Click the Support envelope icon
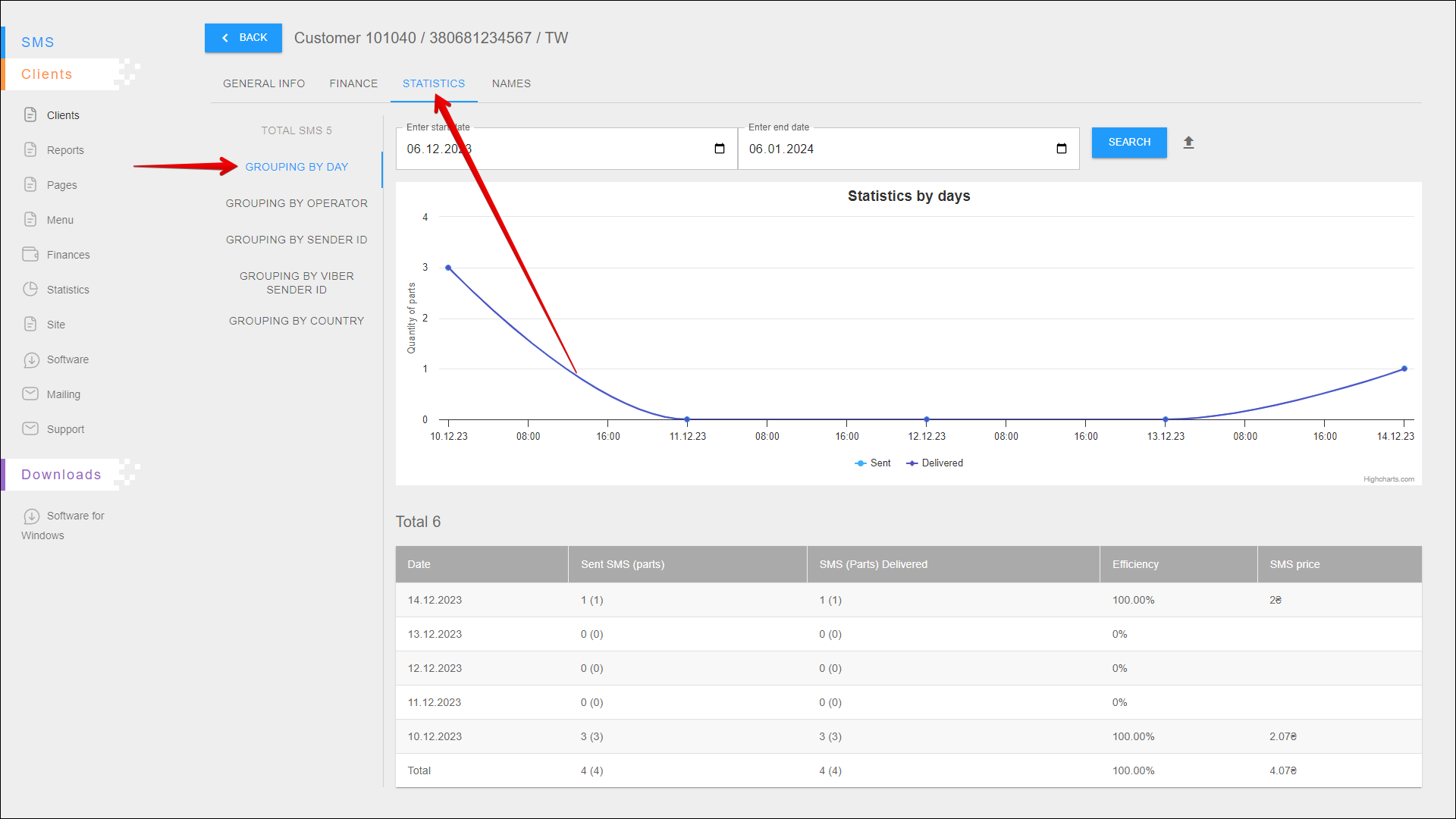 click(x=30, y=428)
